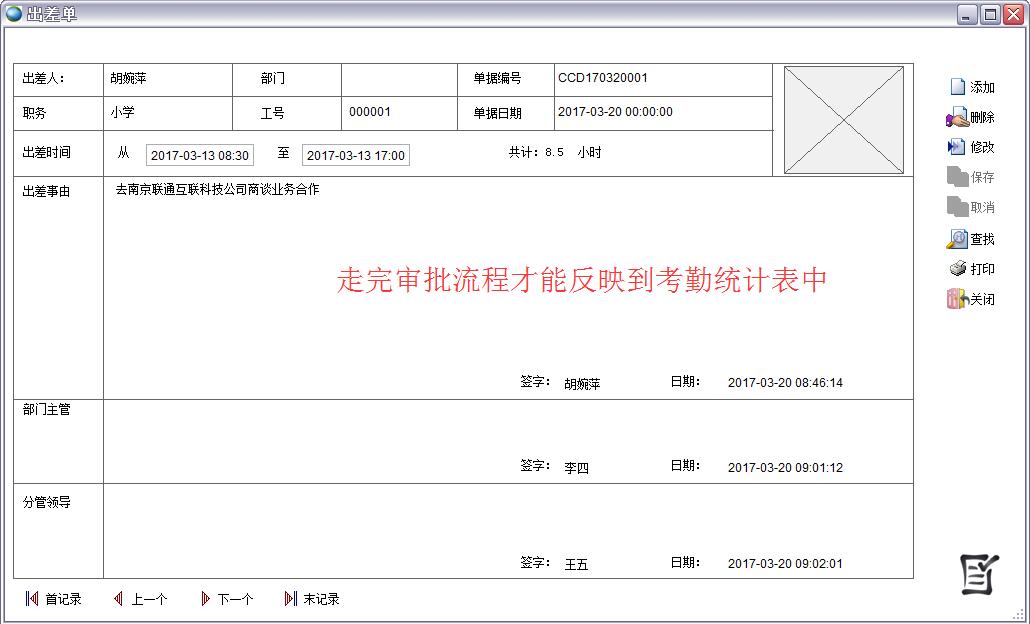
Task: Click the employee photo placeholder
Action: pos(844,120)
